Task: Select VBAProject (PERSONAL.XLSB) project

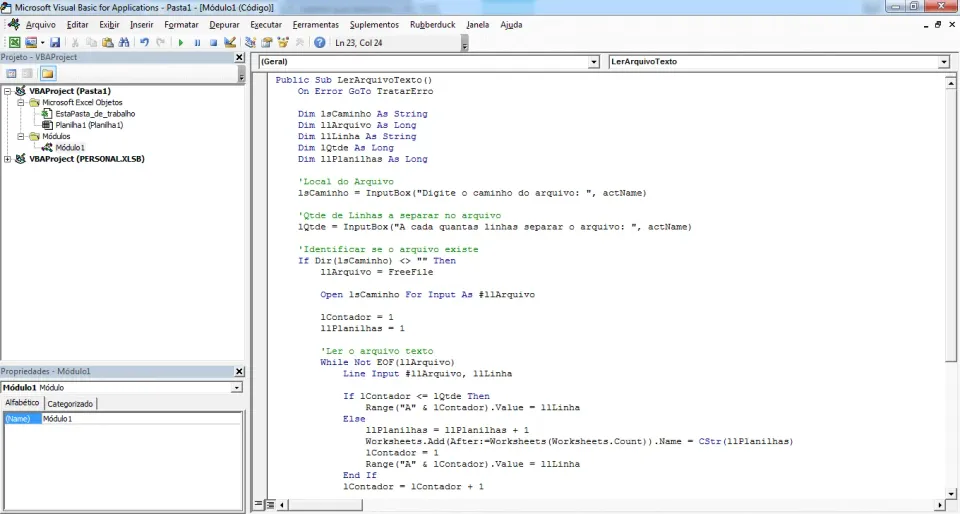Action: click(x=87, y=159)
